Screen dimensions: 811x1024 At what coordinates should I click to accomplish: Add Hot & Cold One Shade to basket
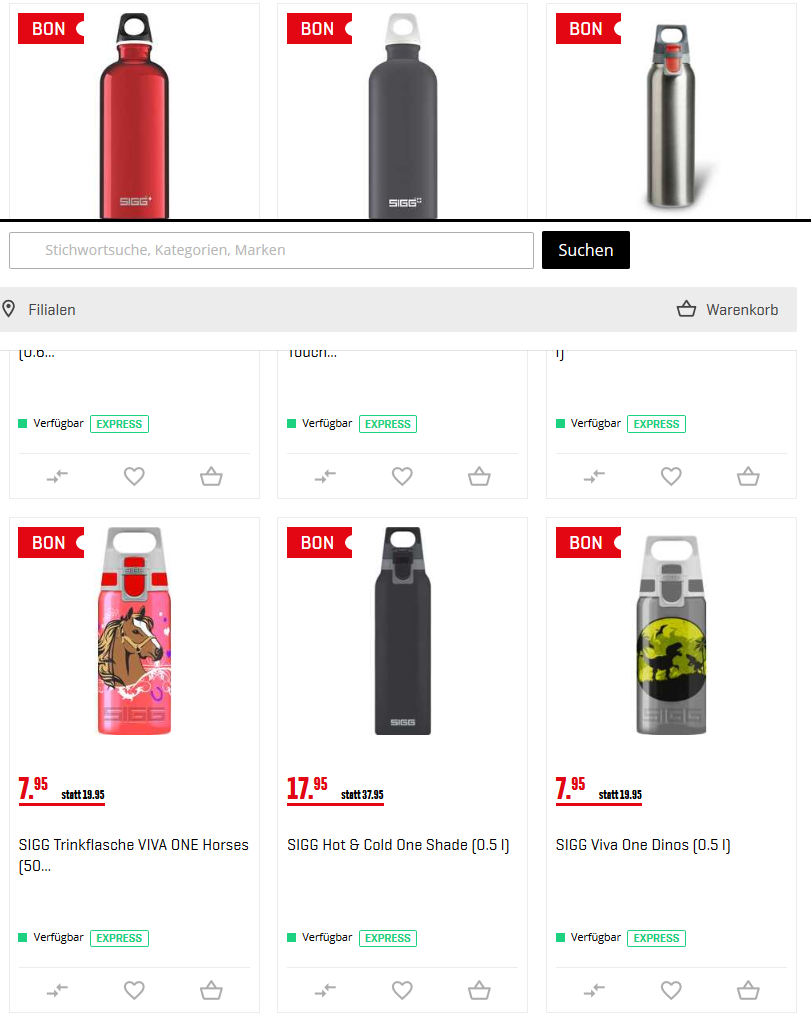479,990
